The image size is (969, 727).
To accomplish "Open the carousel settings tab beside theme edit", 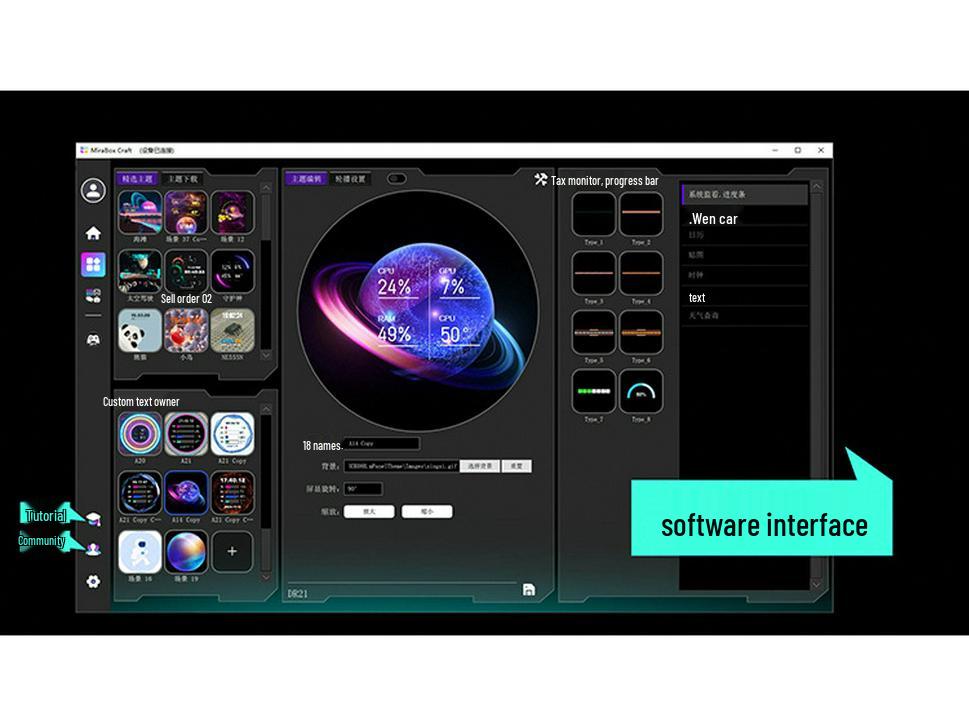I will tap(350, 179).
